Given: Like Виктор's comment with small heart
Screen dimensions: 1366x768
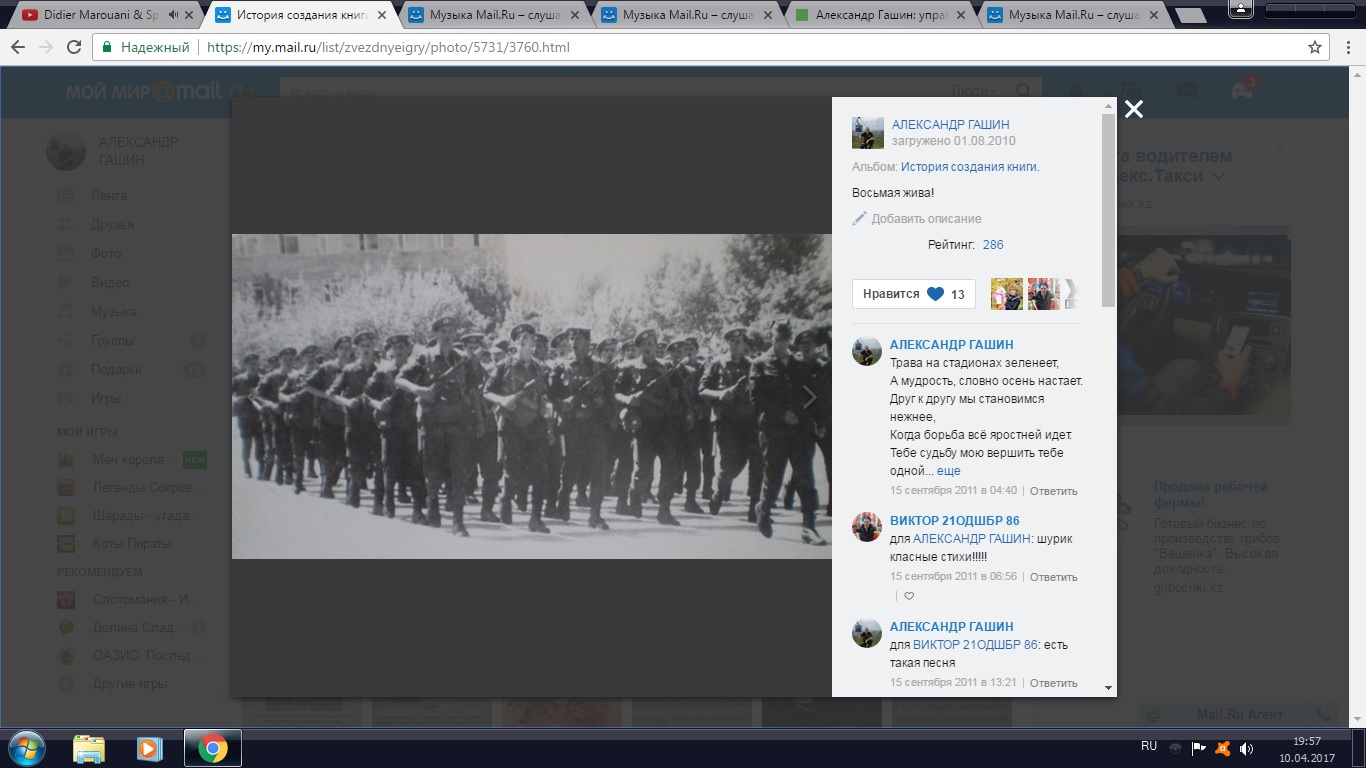Looking at the screenshot, I should 909,596.
